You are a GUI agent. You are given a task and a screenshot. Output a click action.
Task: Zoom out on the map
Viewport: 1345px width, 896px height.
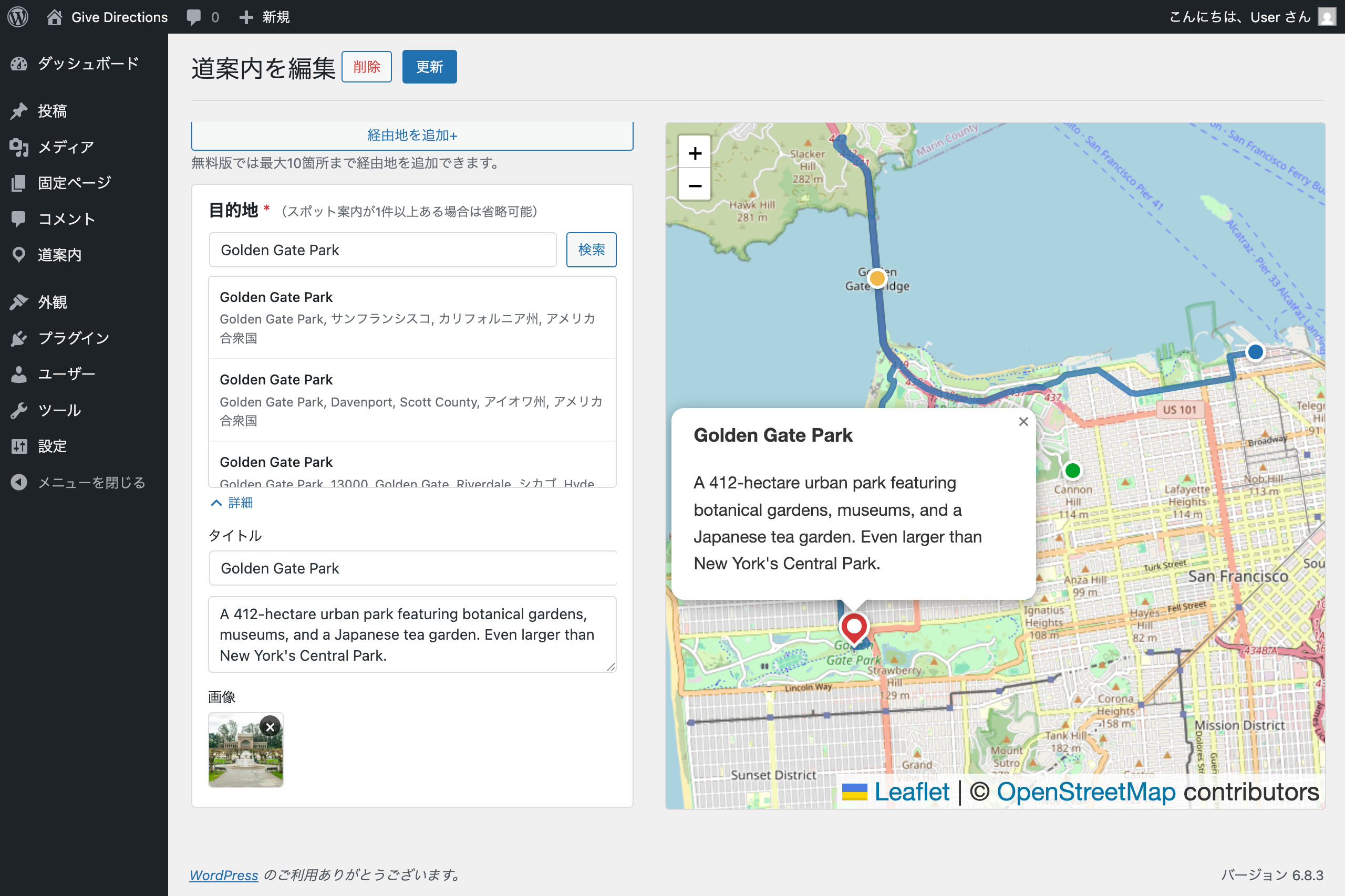695,186
